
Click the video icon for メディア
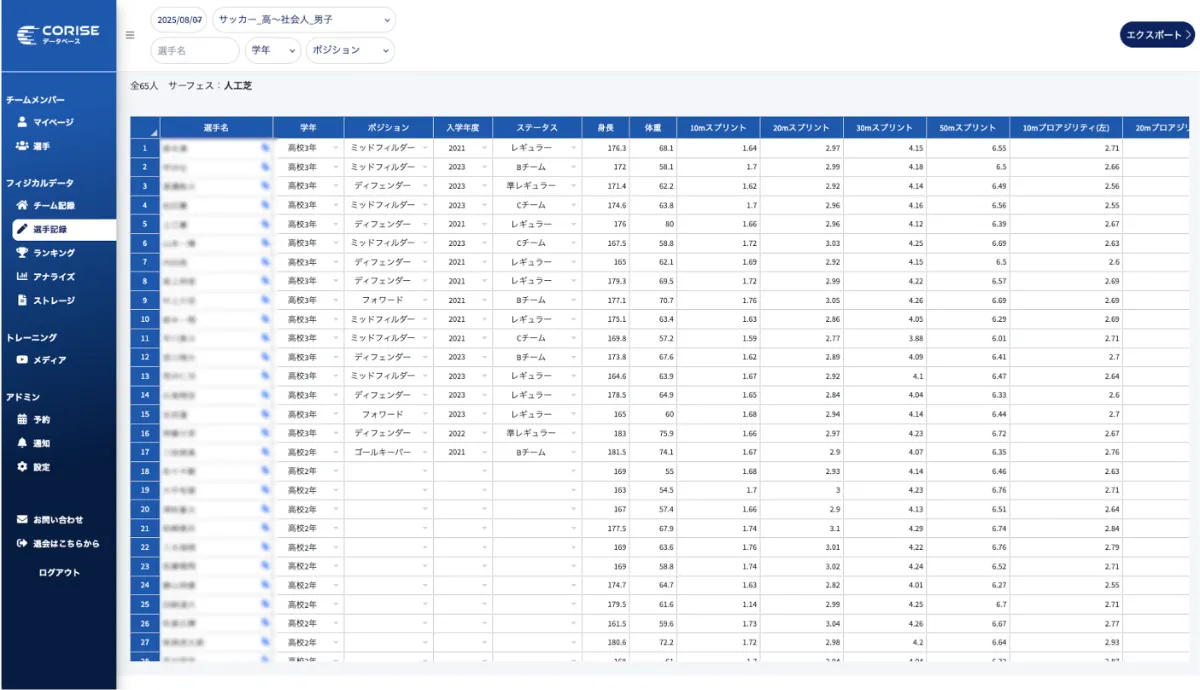click(x=22, y=360)
